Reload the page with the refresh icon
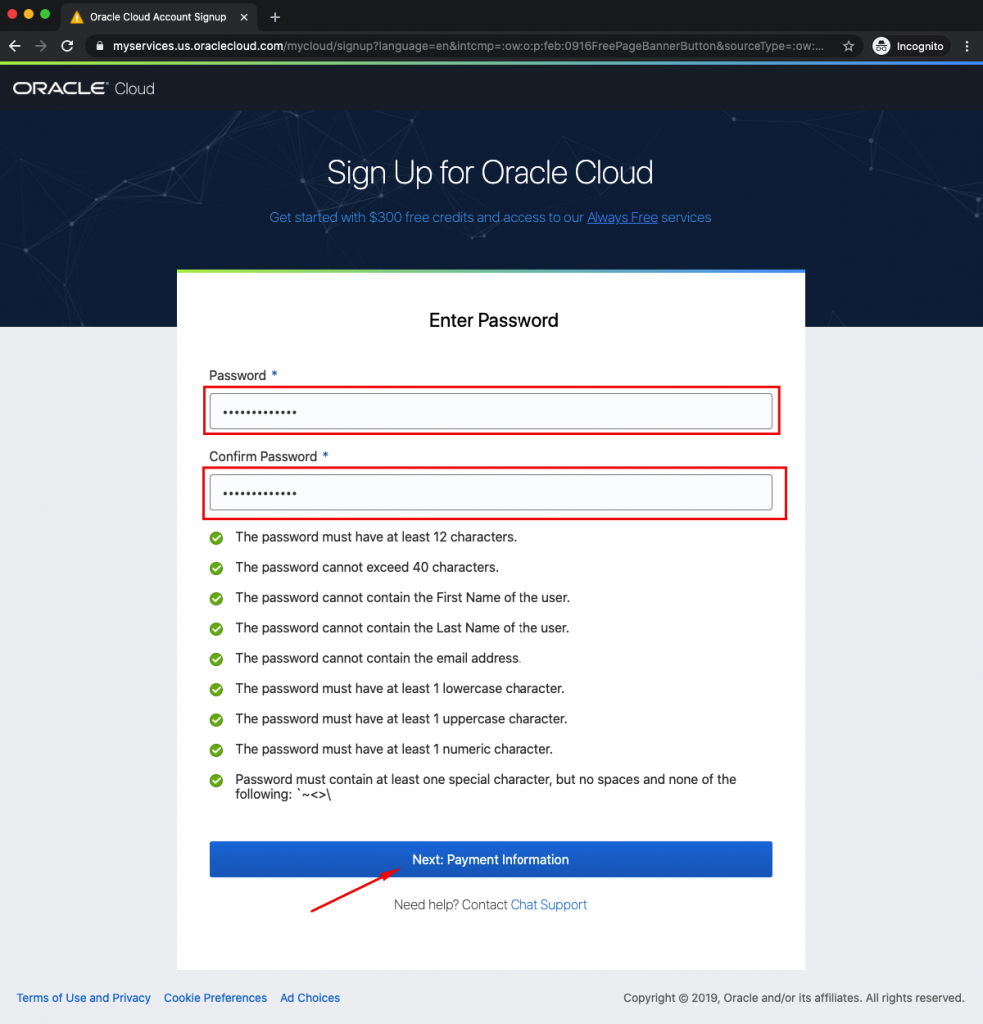The width and height of the screenshot is (983, 1024). click(67, 46)
